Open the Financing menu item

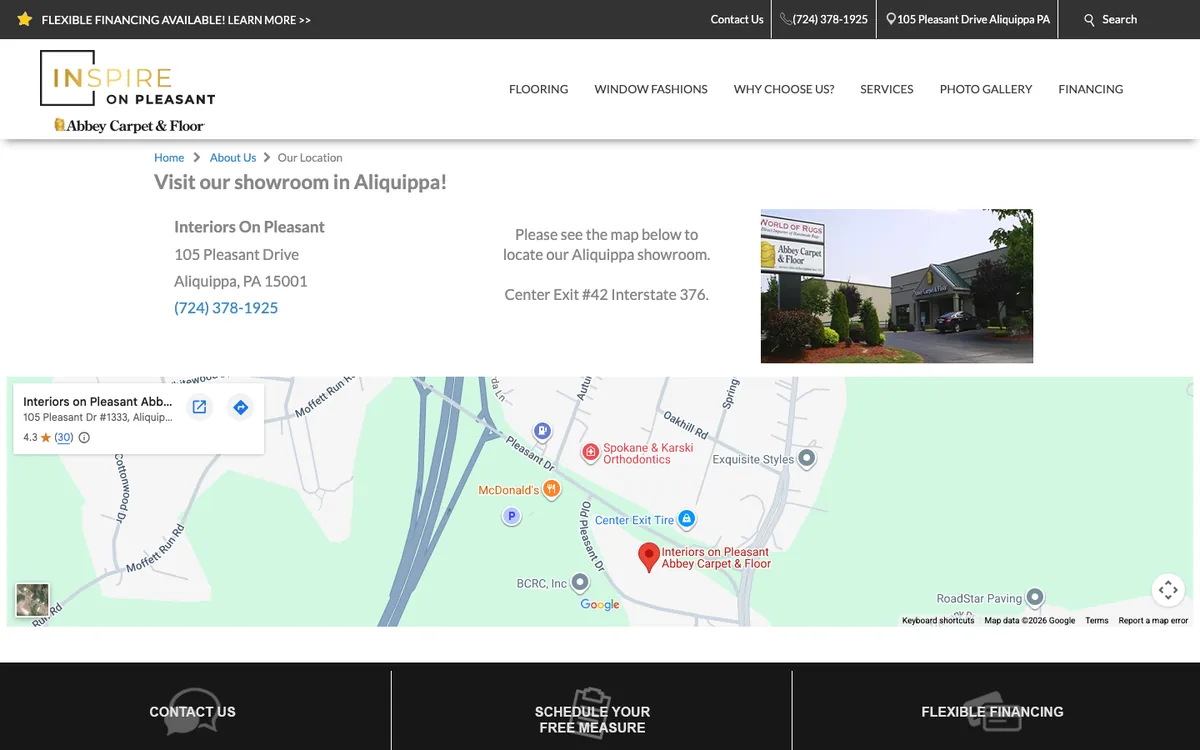pyautogui.click(x=1091, y=89)
